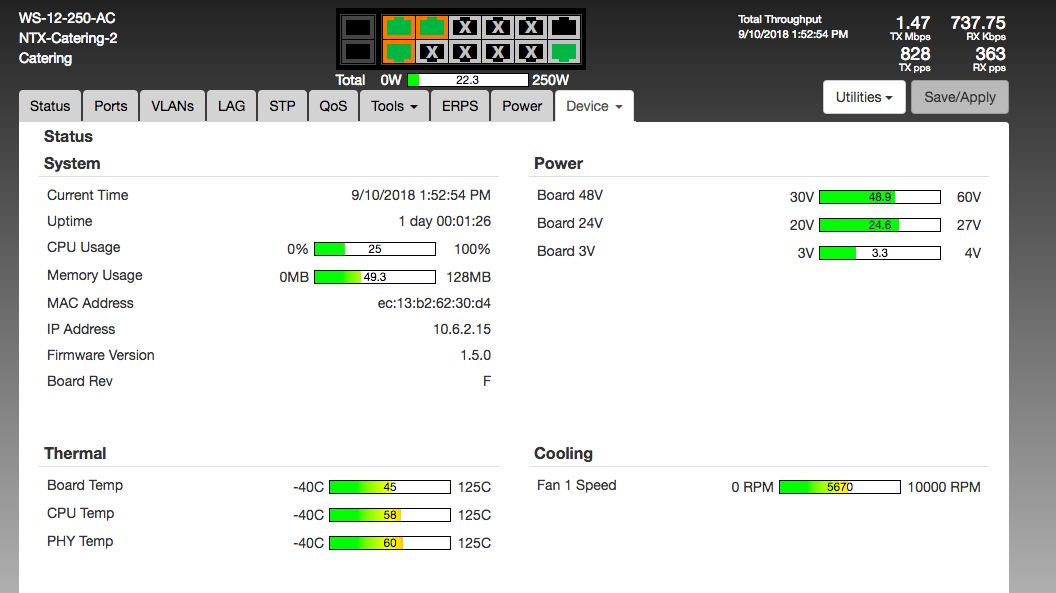The width and height of the screenshot is (1056, 593).
Task: Select the second orange PoE port in top row
Action: (x=431, y=27)
